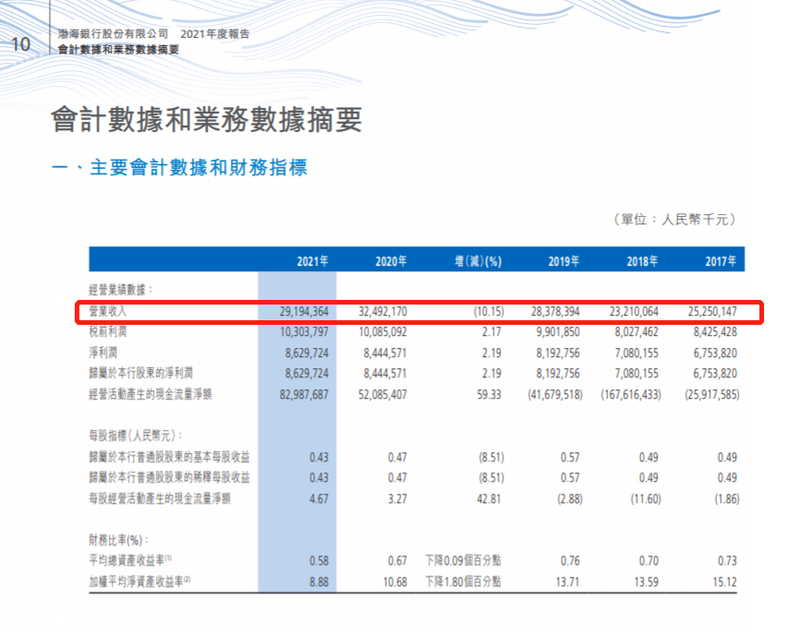Image resolution: width=800 pixels, height=634 pixels.
Task: Click the highlighted 營業收入 revenue row
Action: [400, 312]
